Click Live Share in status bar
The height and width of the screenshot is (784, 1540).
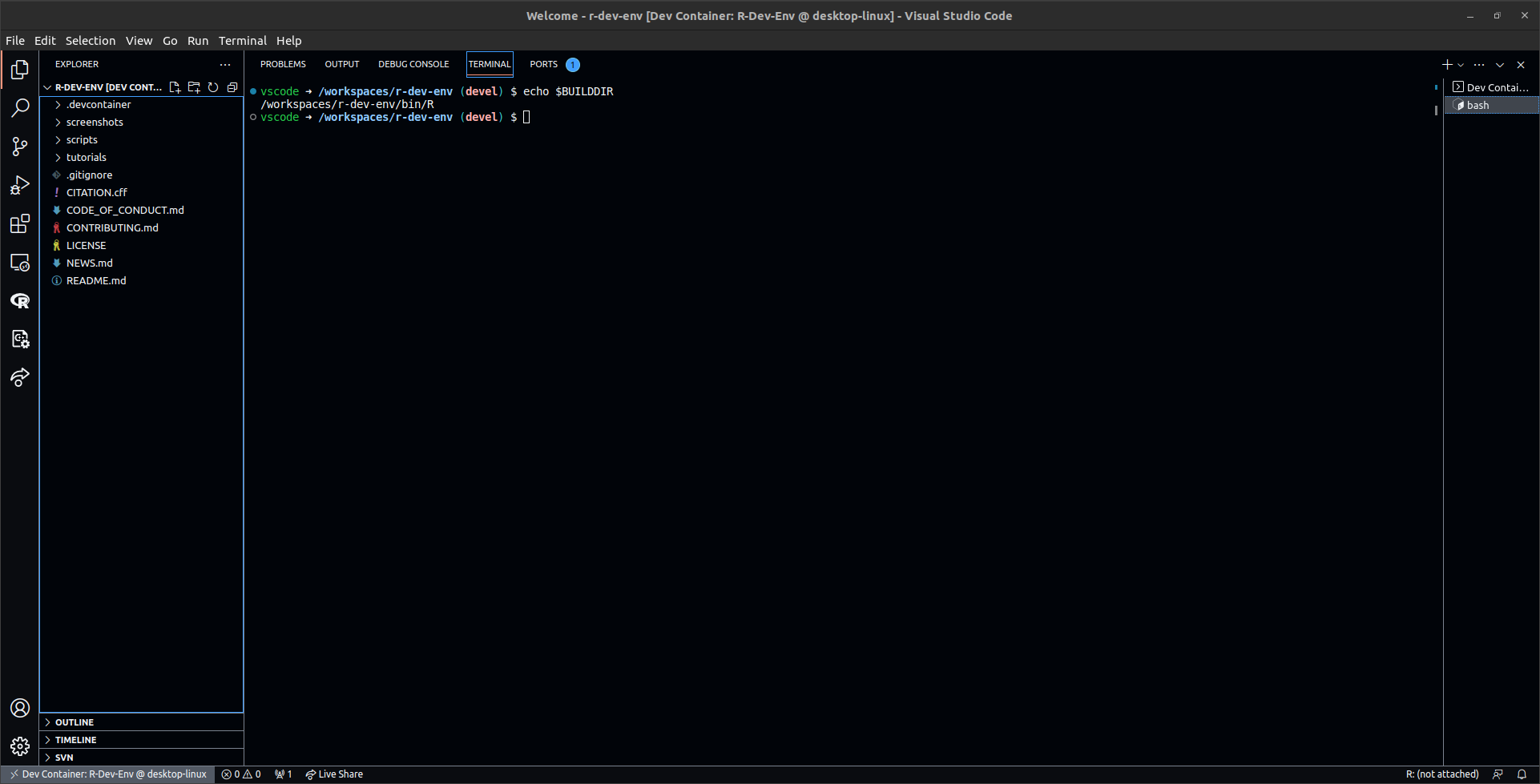pos(334,774)
